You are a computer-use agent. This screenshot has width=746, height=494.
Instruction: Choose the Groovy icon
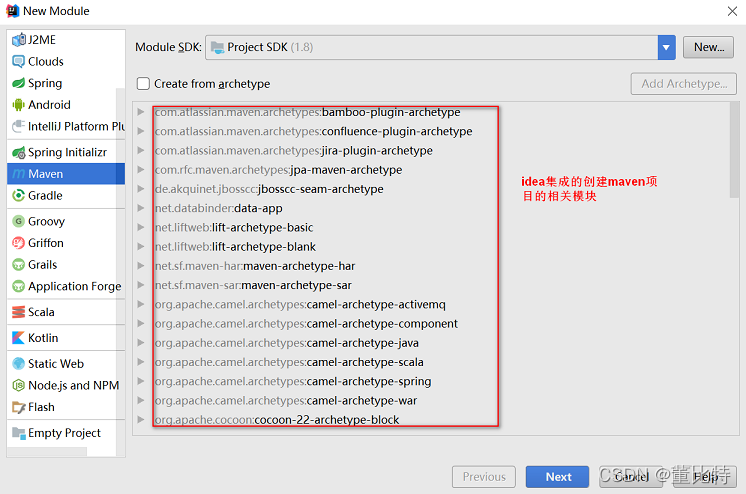tap(19, 221)
